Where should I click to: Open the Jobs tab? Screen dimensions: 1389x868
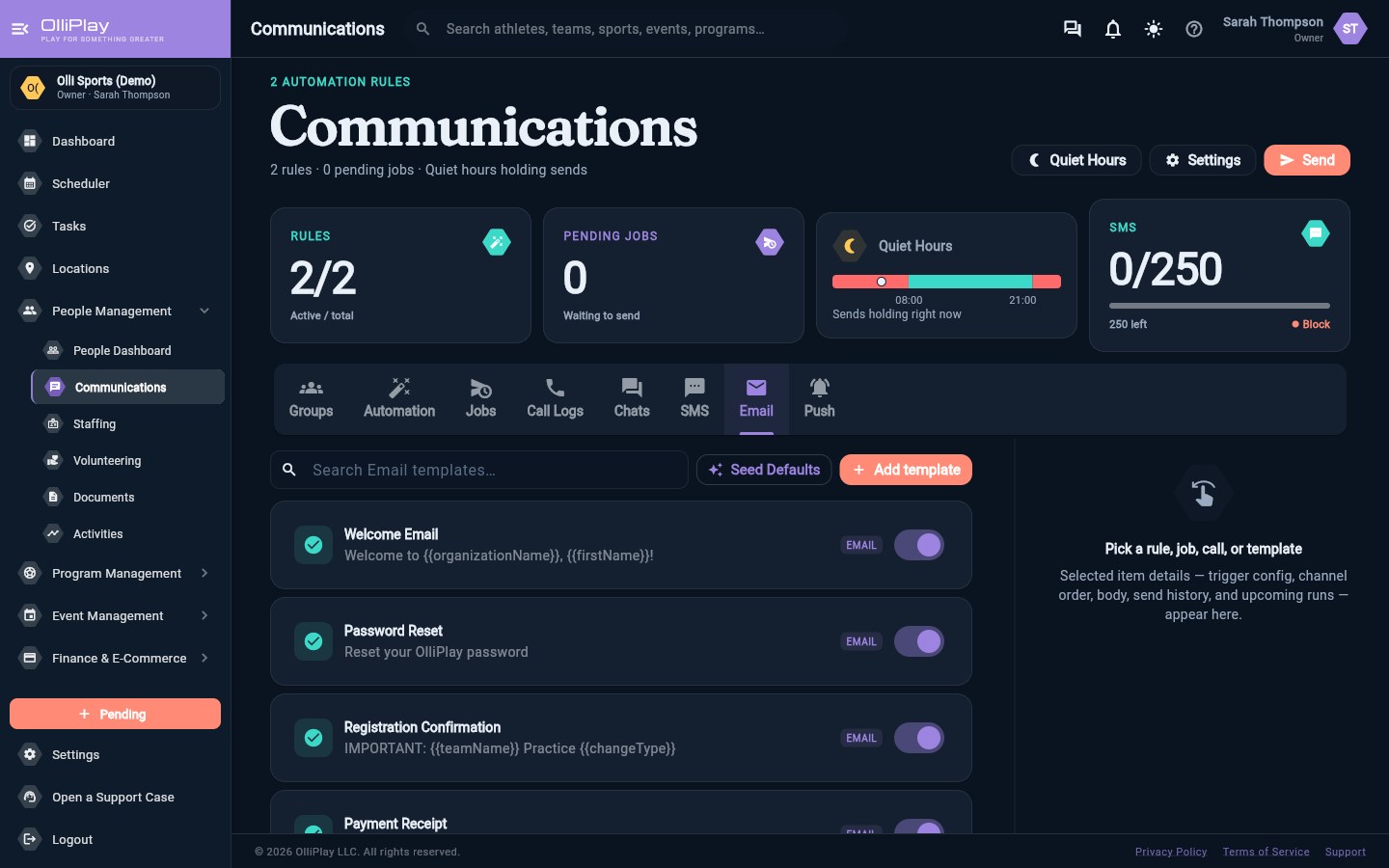click(480, 399)
